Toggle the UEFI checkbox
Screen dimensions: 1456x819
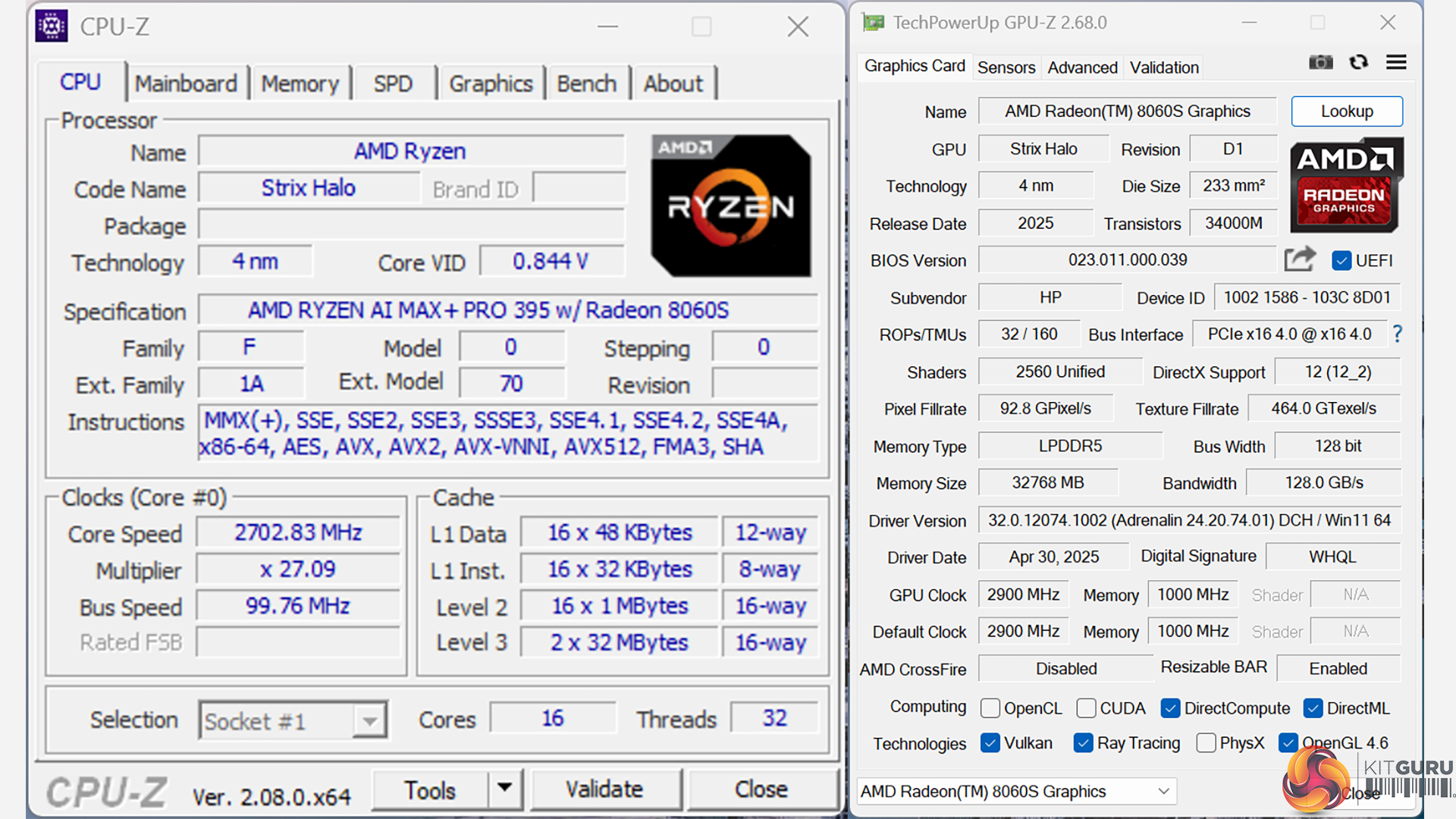tap(1341, 261)
